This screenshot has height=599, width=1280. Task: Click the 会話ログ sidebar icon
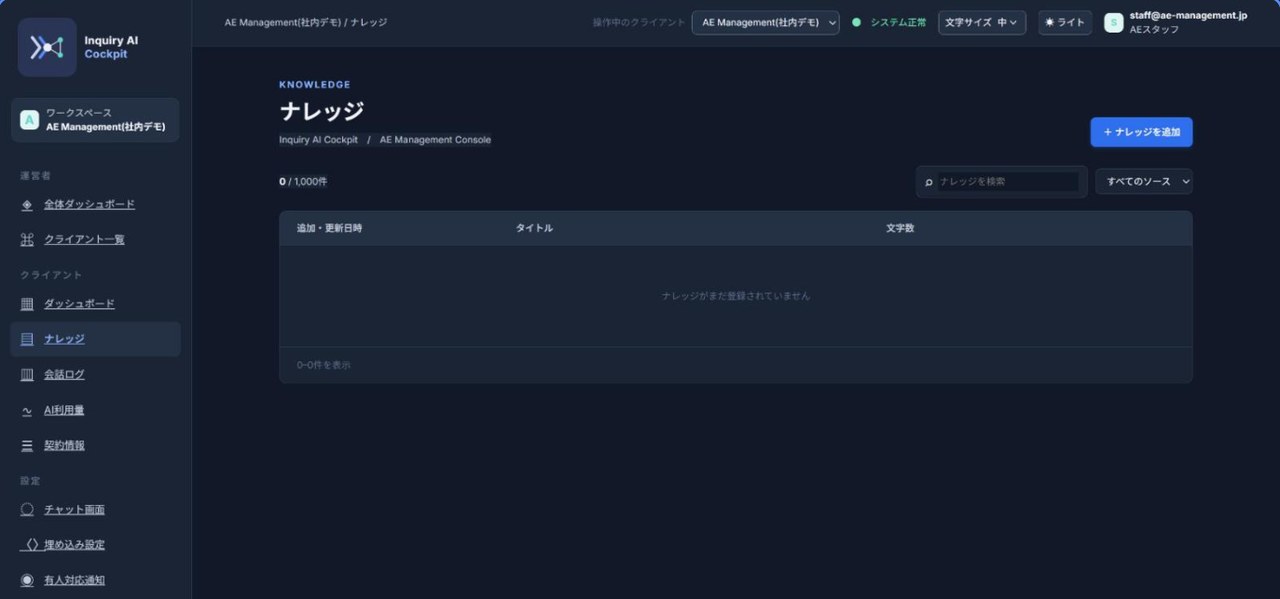click(x=27, y=375)
